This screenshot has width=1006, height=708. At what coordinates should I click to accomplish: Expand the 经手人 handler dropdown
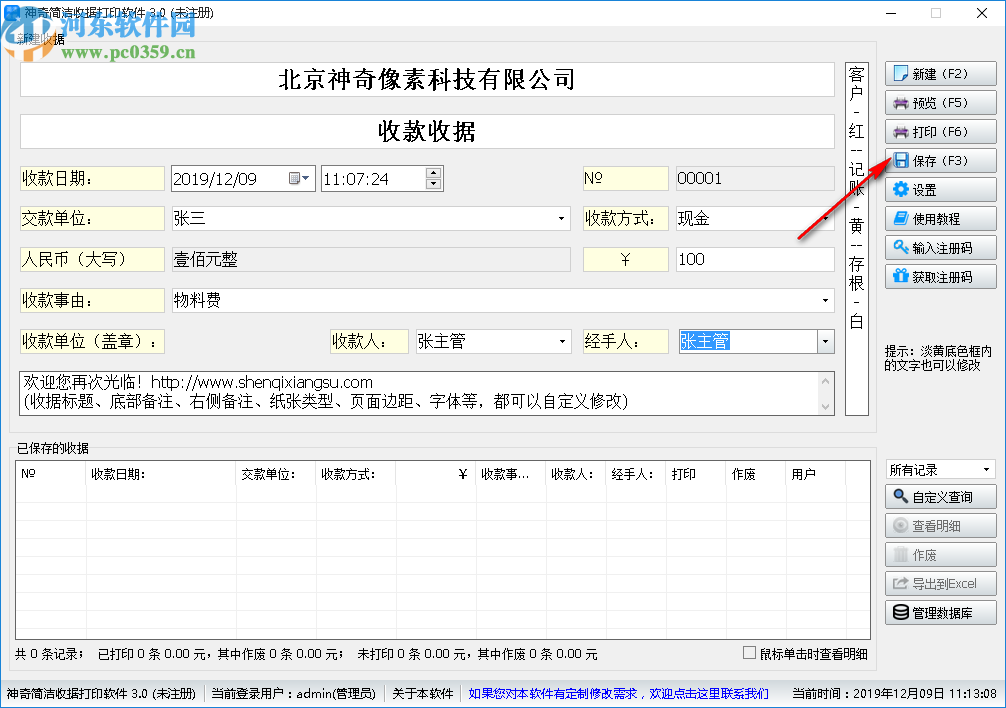point(824,341)
